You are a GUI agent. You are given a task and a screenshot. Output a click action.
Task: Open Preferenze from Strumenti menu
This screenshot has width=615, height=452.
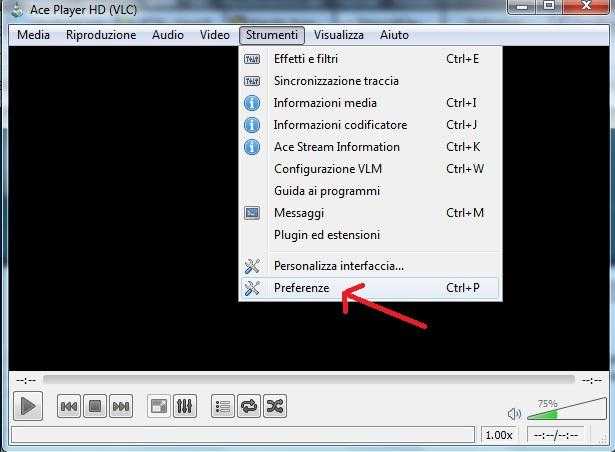(x=370, y=288)
